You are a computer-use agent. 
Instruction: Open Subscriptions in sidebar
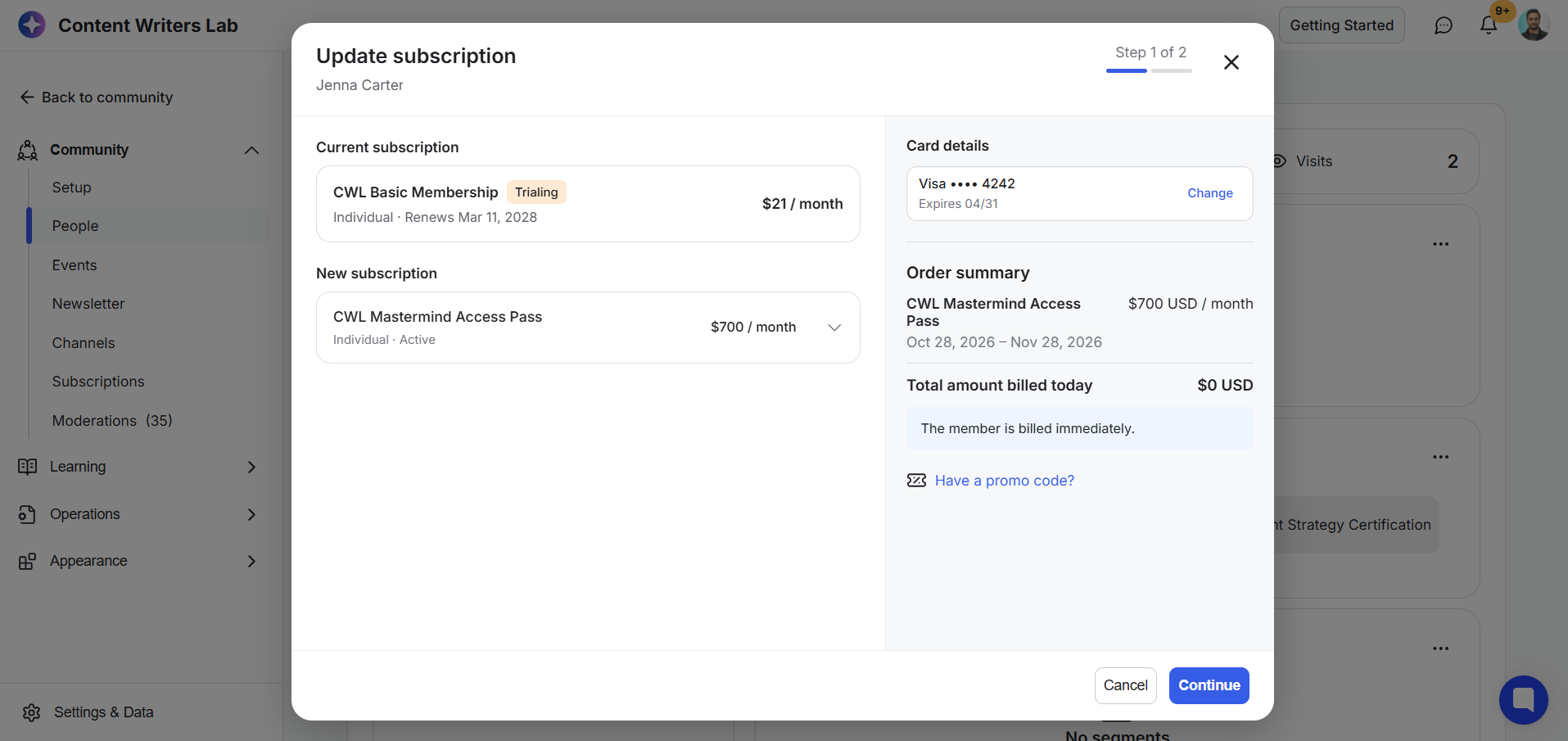(x=98, y=382)
